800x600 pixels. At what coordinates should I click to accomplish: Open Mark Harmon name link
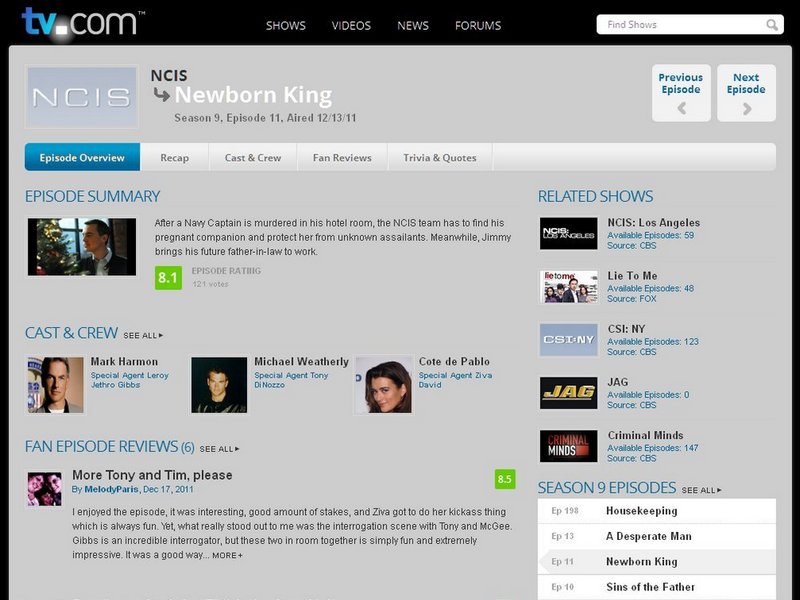point(124,361)
